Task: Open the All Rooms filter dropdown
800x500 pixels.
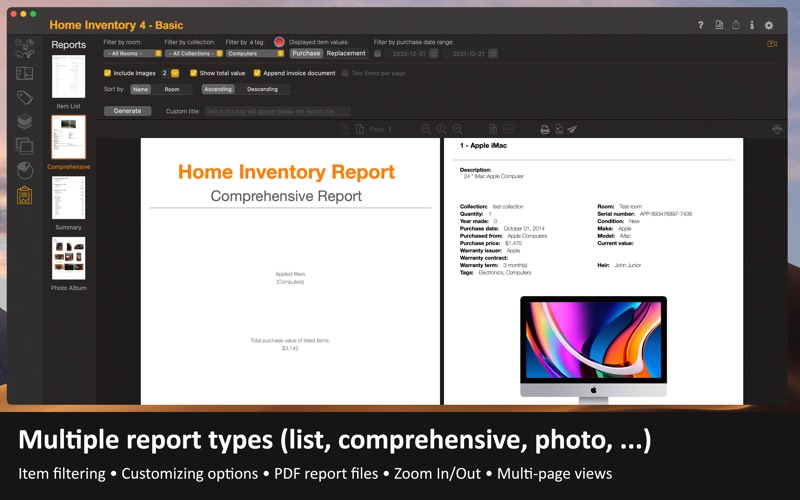Action: click(133, 53)
